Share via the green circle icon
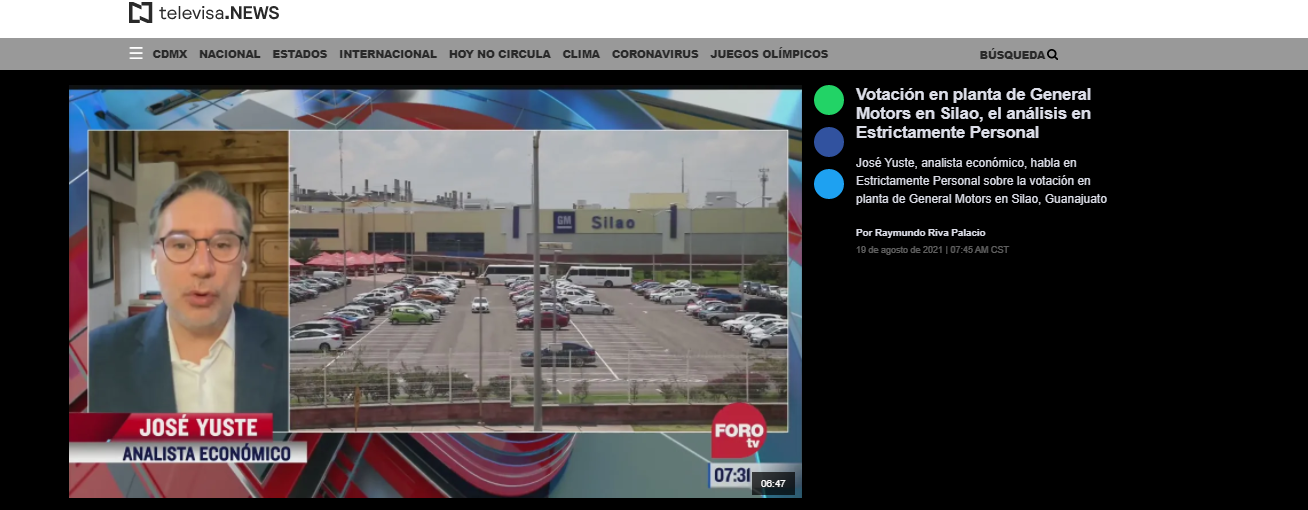The height and width of the screenshot is (510, 1308). [829, 100]
